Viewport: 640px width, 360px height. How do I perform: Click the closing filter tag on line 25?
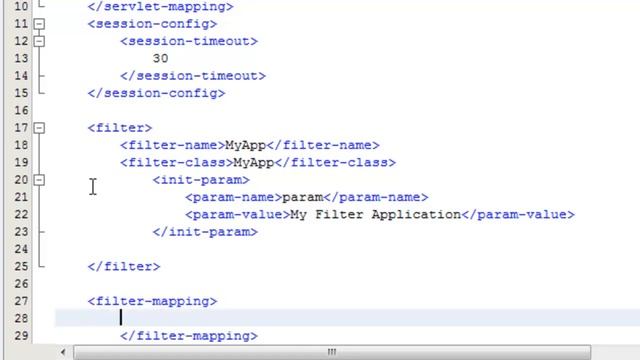pyautogui.click(x=124, y=267)
